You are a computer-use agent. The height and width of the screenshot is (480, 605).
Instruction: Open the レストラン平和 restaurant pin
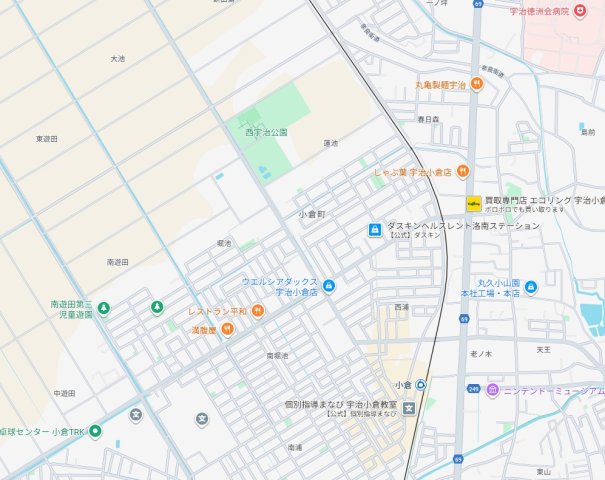pos(258,311)
